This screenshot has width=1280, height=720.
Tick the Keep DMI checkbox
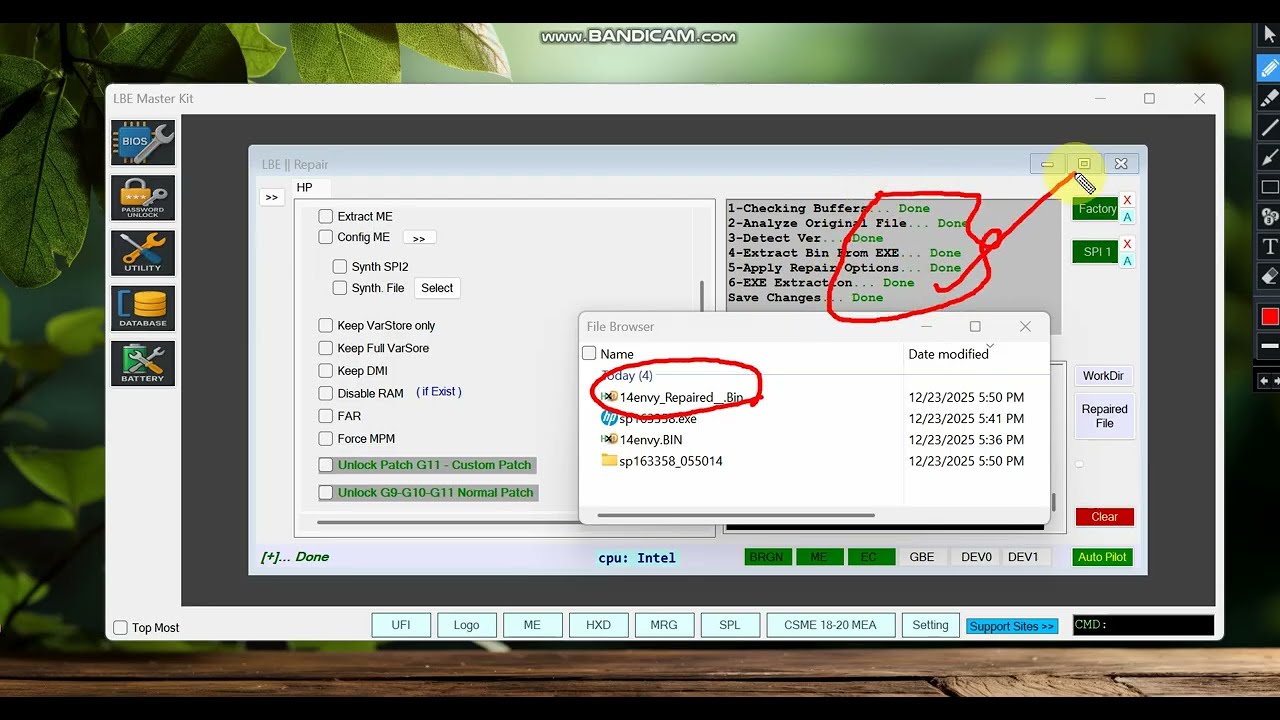[x=325, y=371]
